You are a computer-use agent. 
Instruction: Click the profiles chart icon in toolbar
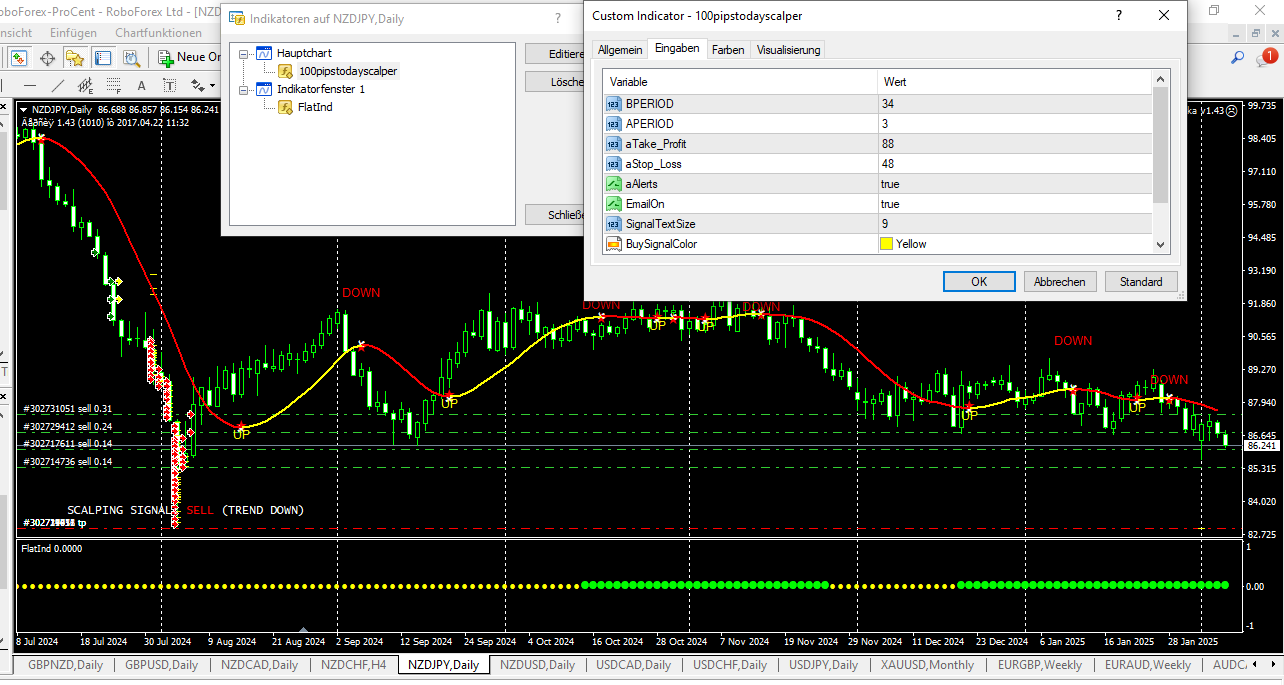(103, 58)
